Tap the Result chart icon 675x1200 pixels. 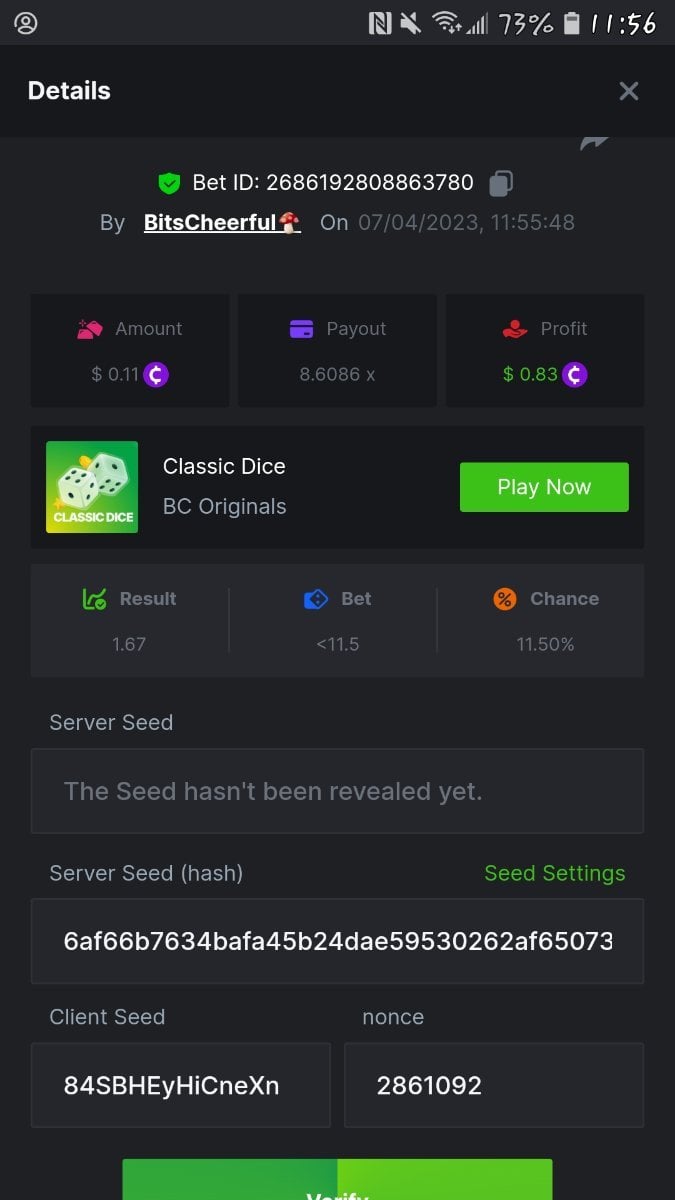[94, 599]
